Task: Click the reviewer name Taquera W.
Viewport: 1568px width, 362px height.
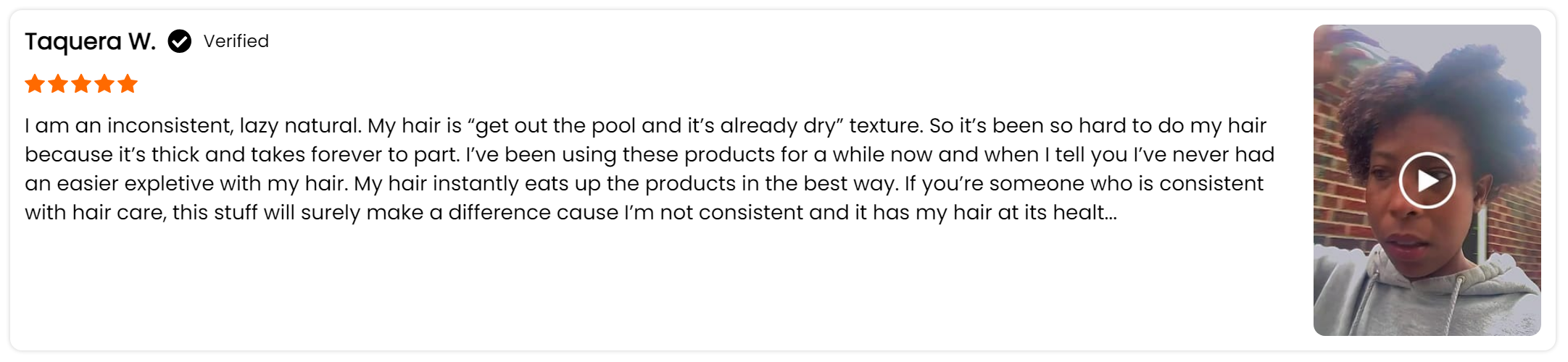Action: [90, 41]
